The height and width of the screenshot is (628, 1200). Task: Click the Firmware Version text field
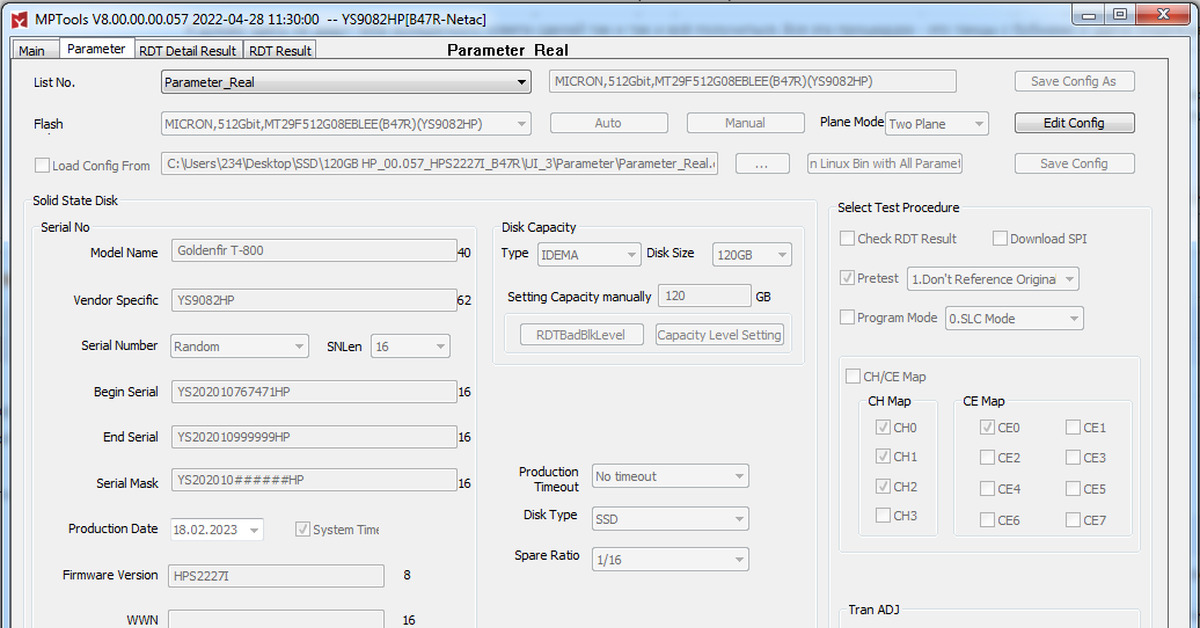(275, 576)
